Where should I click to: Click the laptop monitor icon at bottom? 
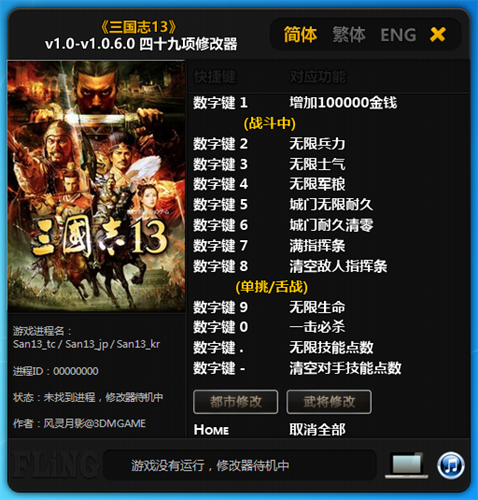407,465
